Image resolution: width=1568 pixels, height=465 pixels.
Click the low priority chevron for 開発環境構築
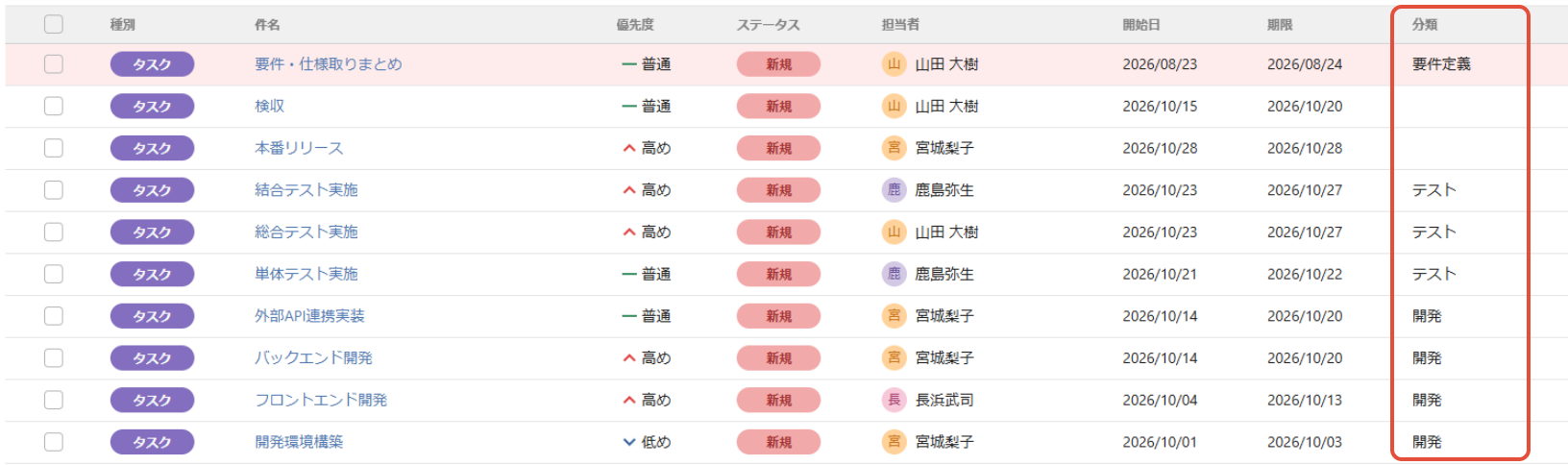(629, 442)
